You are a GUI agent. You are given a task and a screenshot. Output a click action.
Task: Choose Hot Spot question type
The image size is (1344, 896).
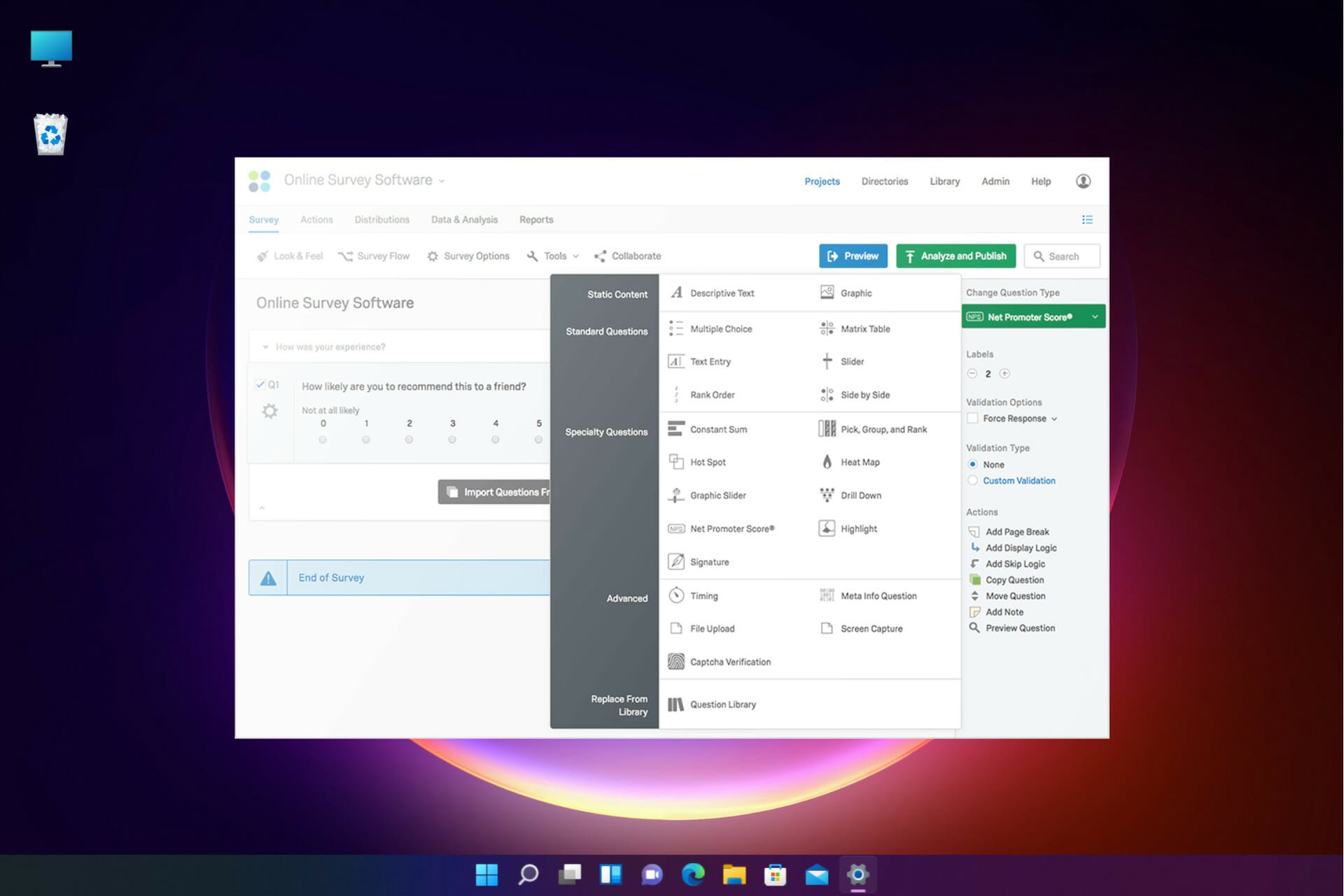(697, 462)
